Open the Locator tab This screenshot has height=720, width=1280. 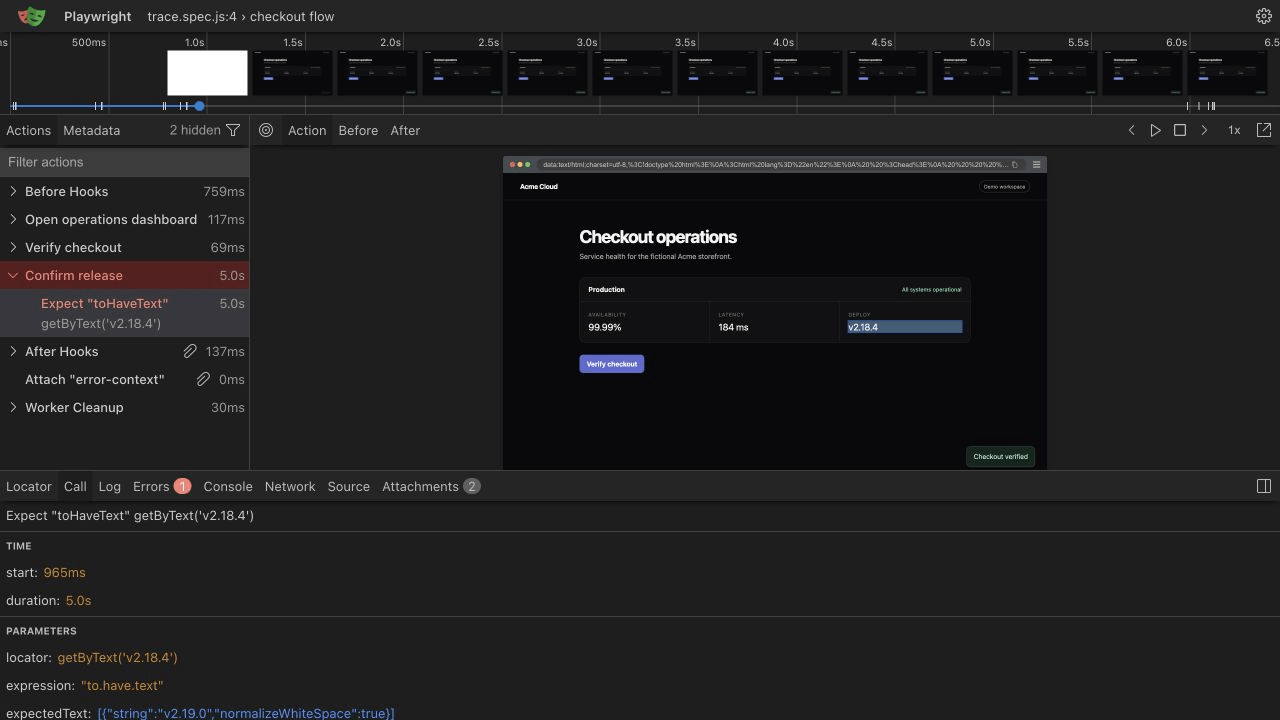point(29,486)
